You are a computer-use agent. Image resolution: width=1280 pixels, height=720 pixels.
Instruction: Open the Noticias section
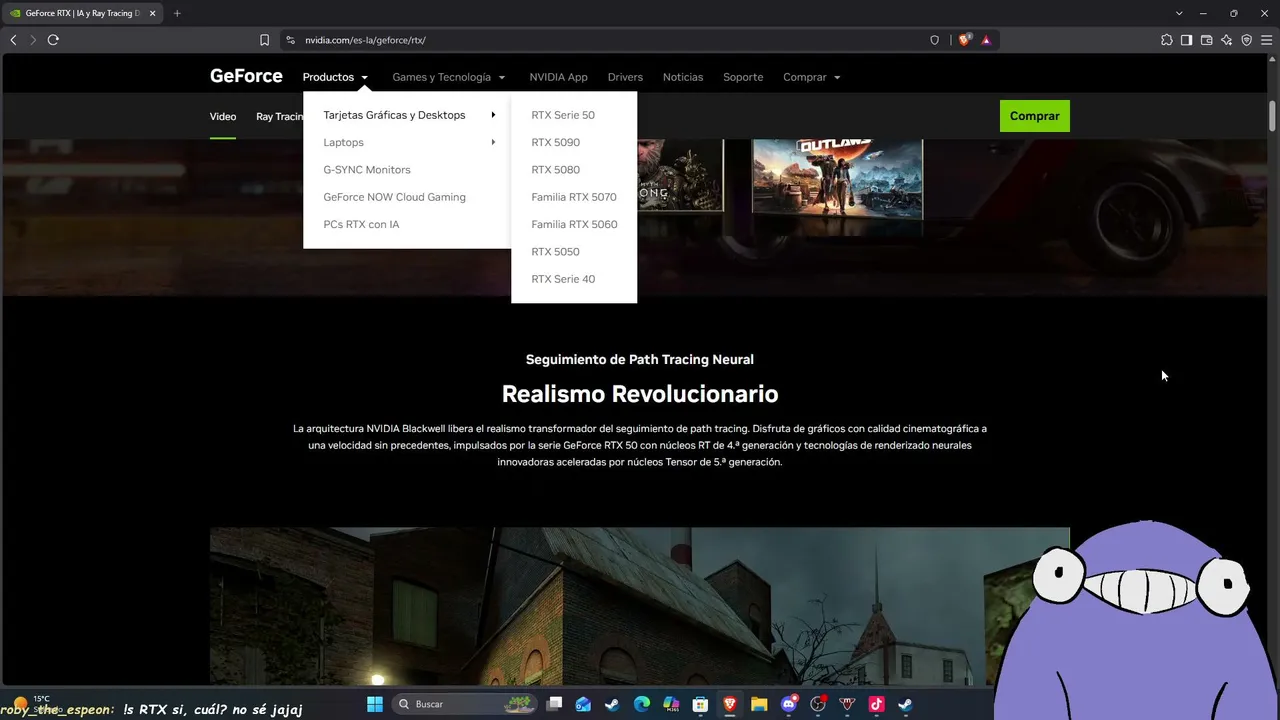pyautogui.click(x=683, y=77)
